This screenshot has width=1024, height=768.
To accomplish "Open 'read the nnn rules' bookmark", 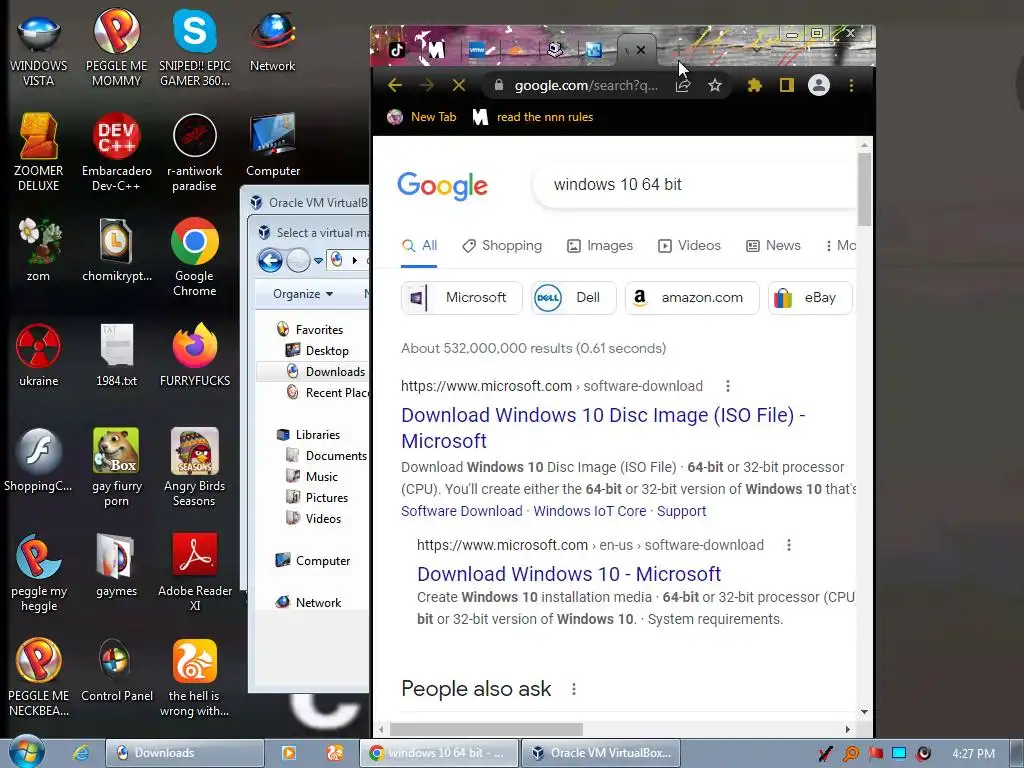I will coord(533,117).
